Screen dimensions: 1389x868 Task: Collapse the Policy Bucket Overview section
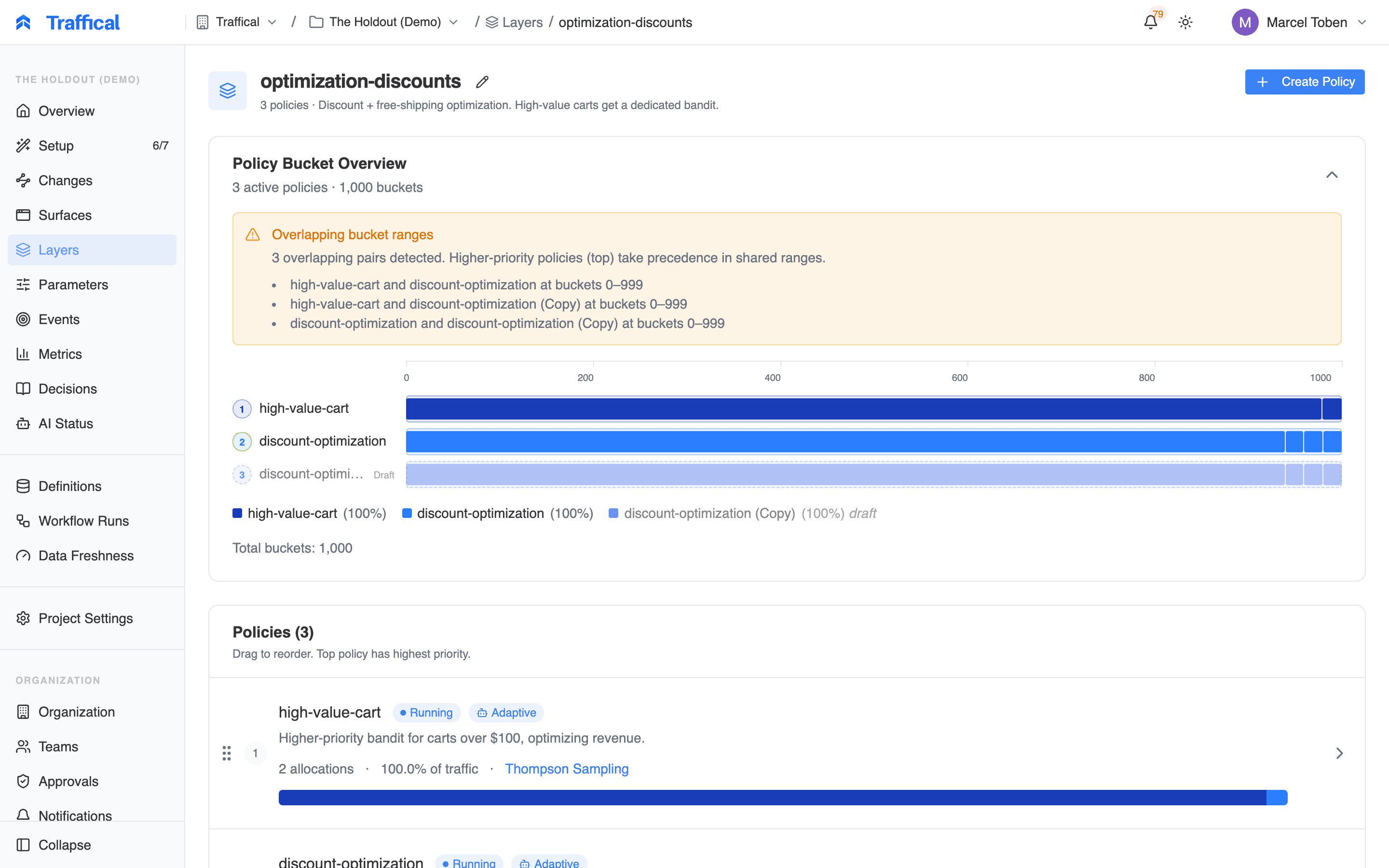click(x=1332, y=175)
